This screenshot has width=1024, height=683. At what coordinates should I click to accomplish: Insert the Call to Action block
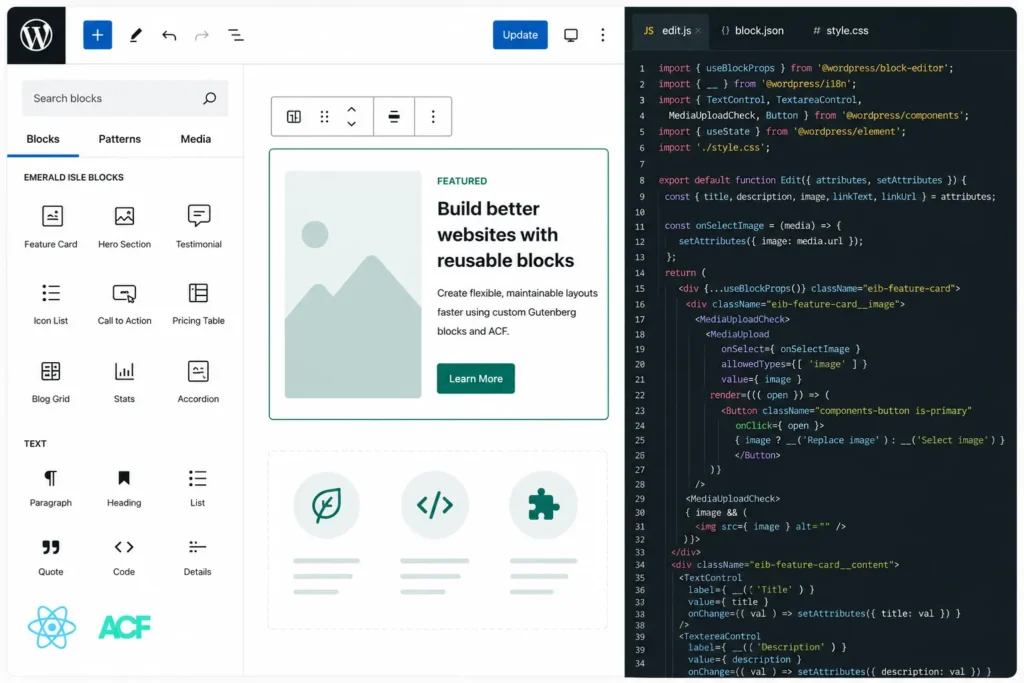(124, 304)
